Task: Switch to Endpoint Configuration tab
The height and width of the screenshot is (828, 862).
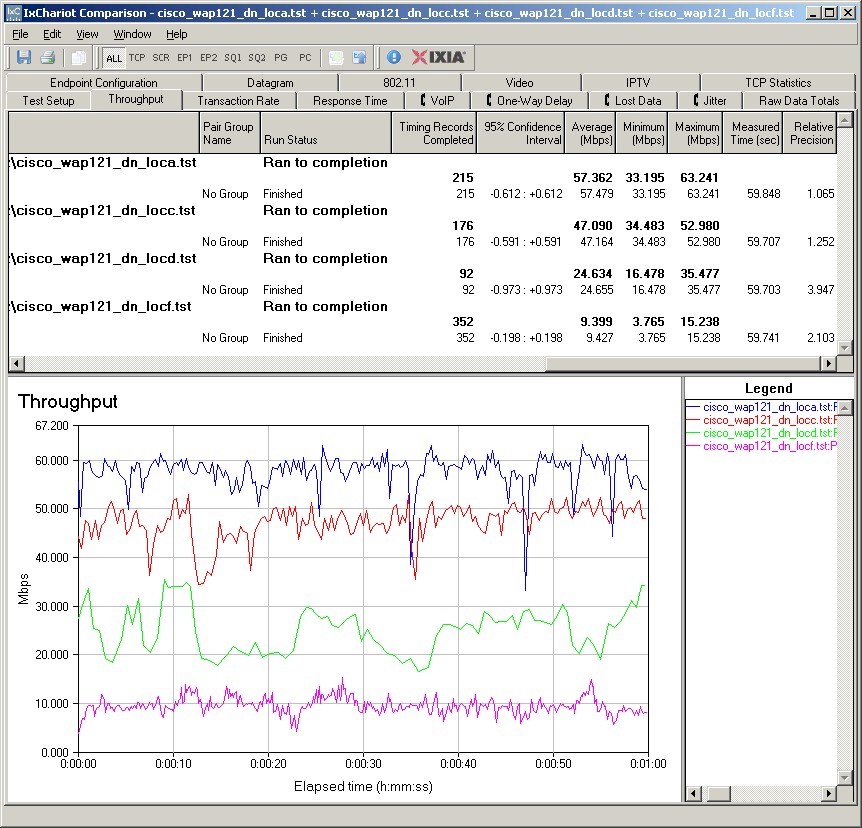Action: coord(103,82)
